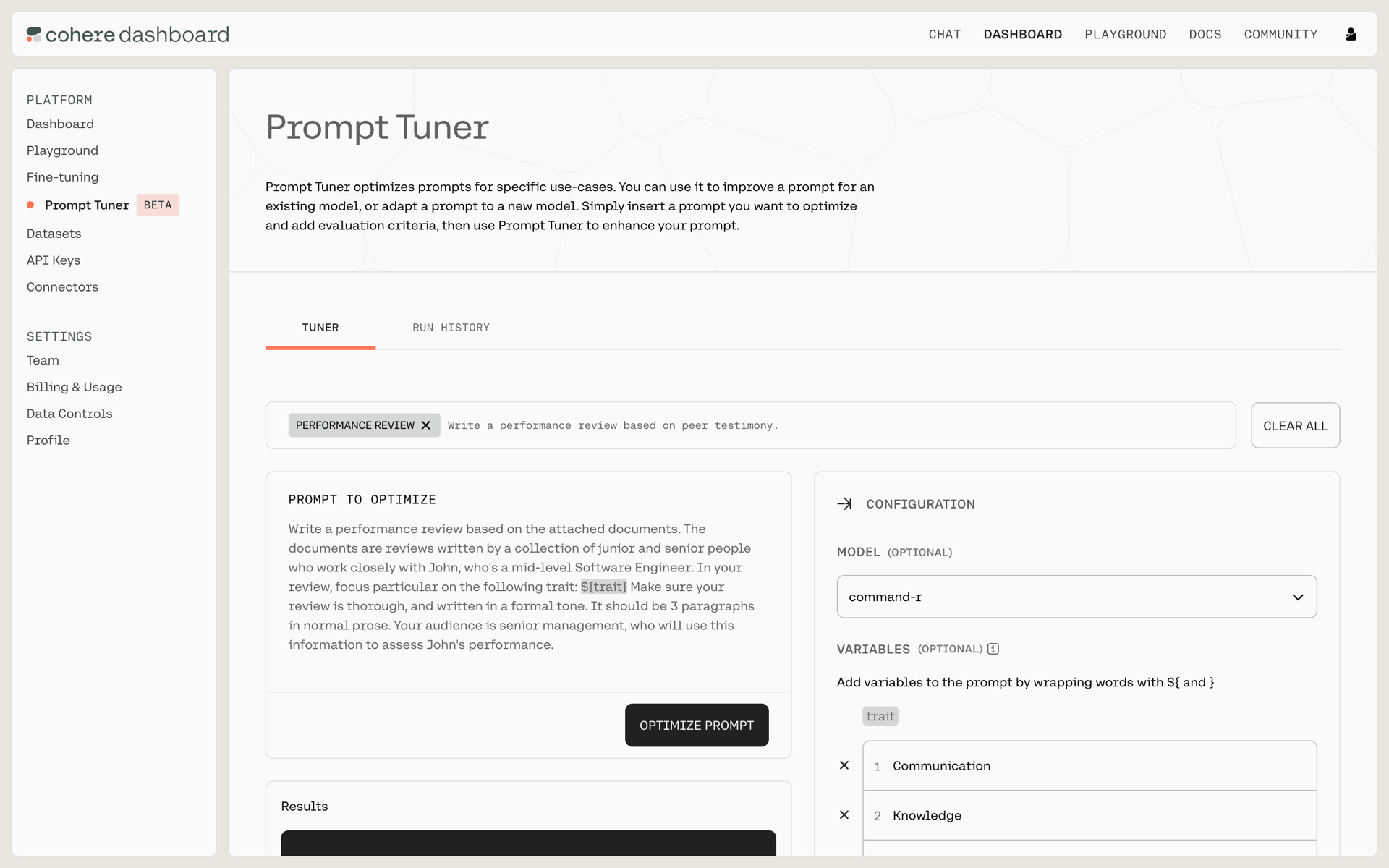Edit the Knowledge variable value field
Screen dimensions: 1389x868
point(1089,815)
